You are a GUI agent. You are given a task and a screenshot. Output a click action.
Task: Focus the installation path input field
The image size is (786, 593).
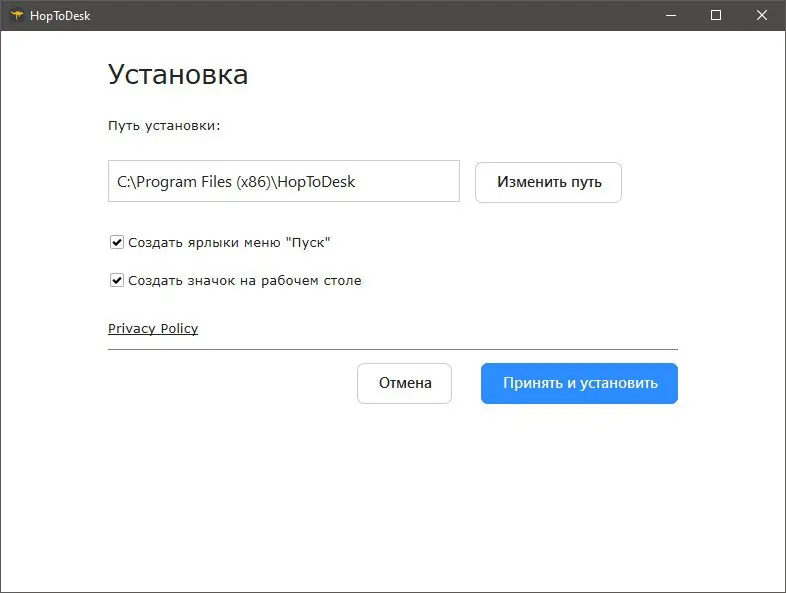point(283,182)
